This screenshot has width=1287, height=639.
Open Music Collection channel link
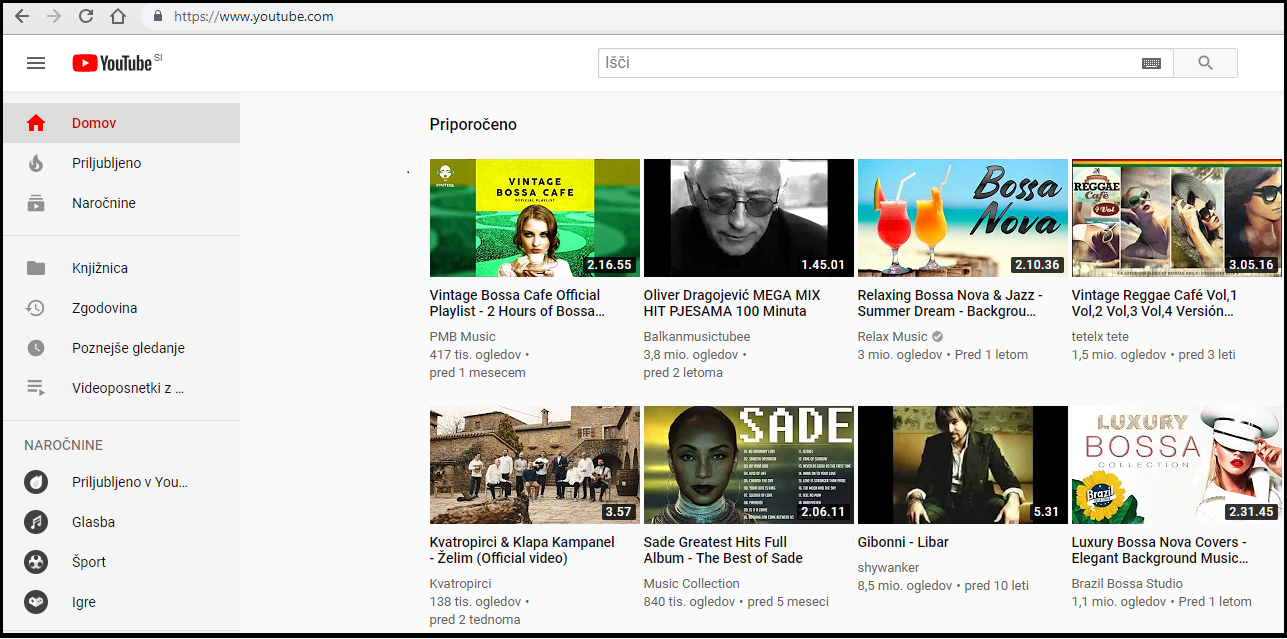tap(692, 584)
